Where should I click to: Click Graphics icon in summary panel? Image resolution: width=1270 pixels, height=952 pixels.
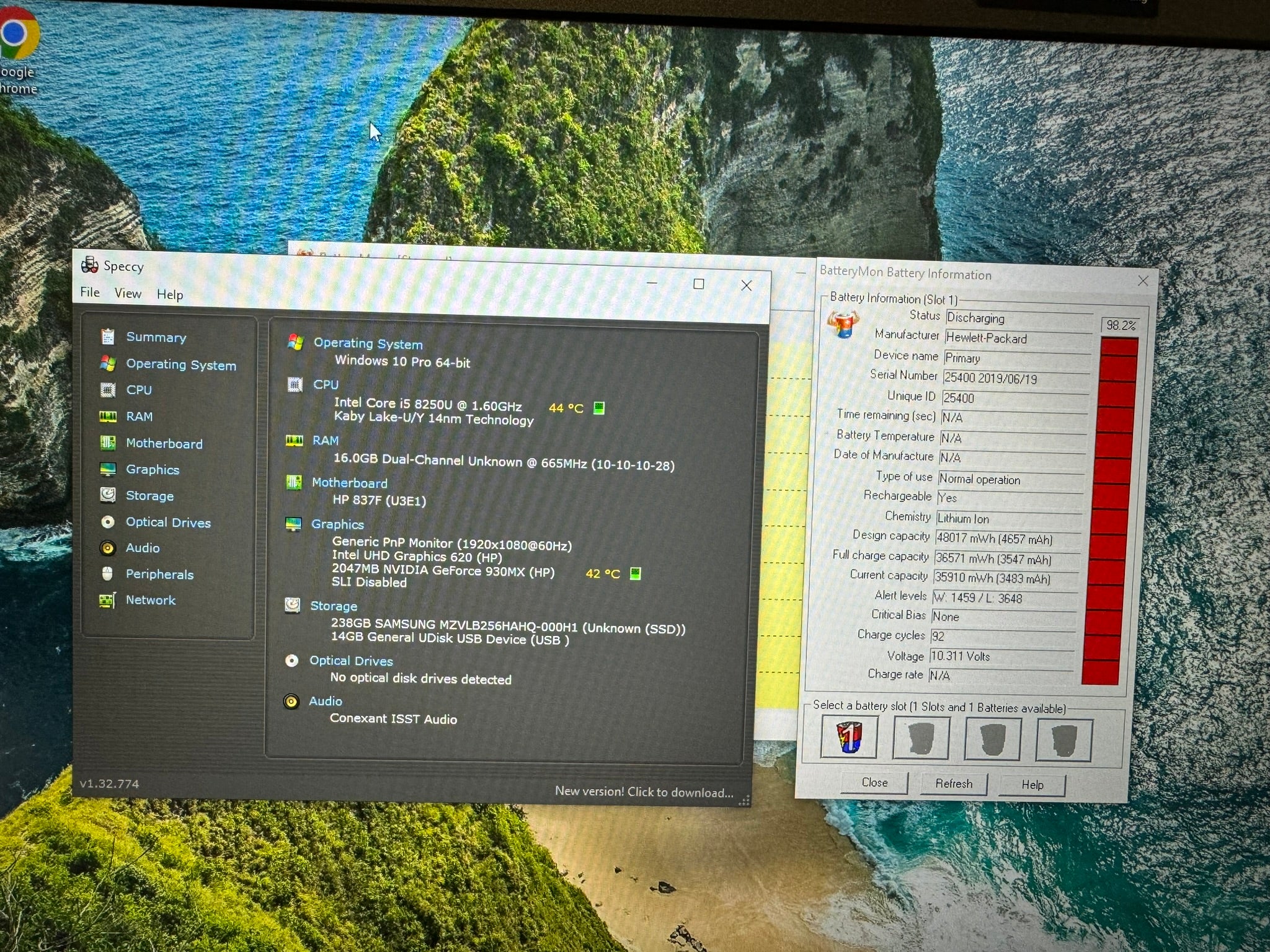(293, 524)
